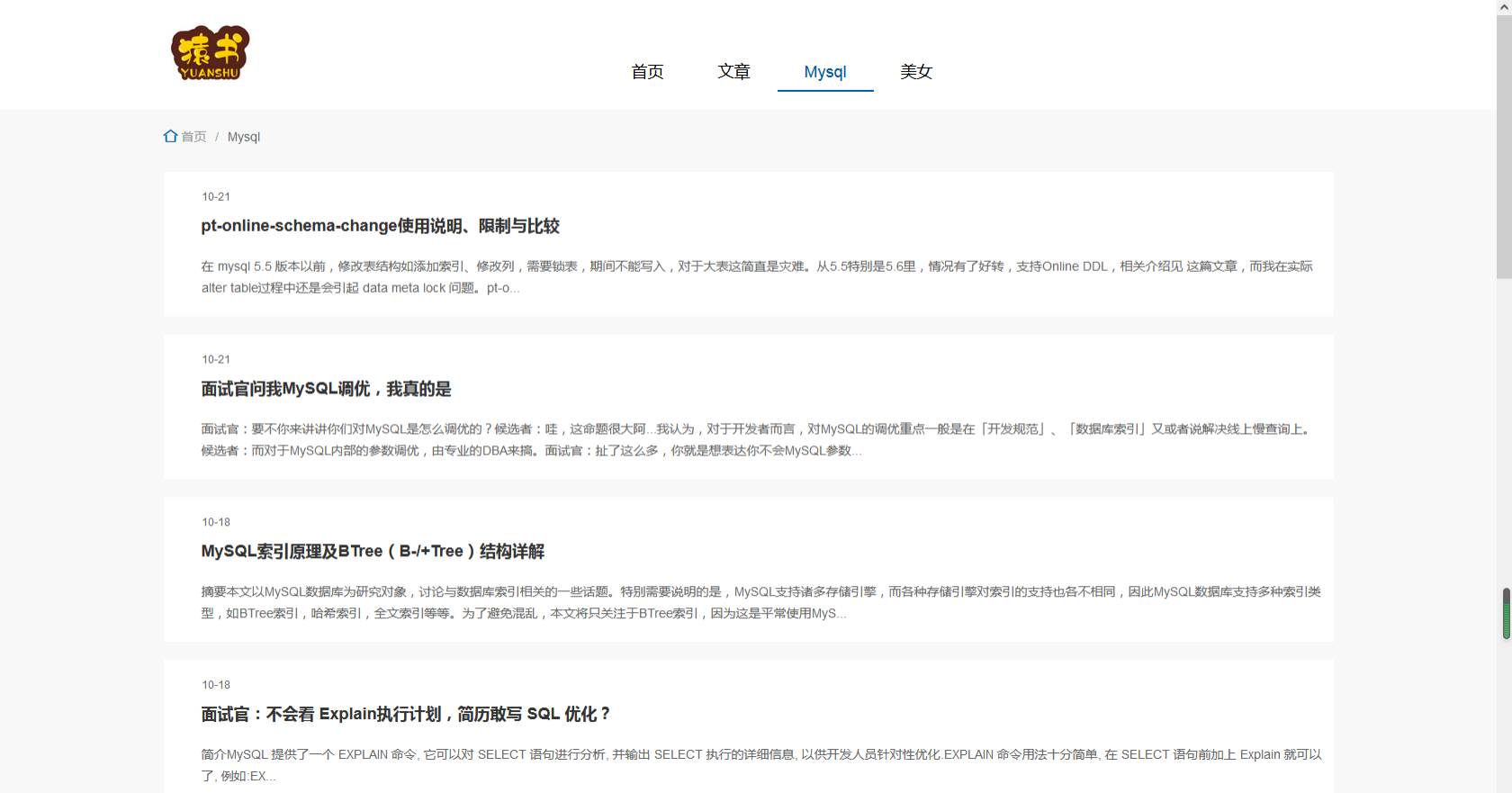Viewport: 1512px width, 793px height.
Task: Open the 面试官问我MySQL调优 article title
Action: pyautogui.click(x=326, y=389)
